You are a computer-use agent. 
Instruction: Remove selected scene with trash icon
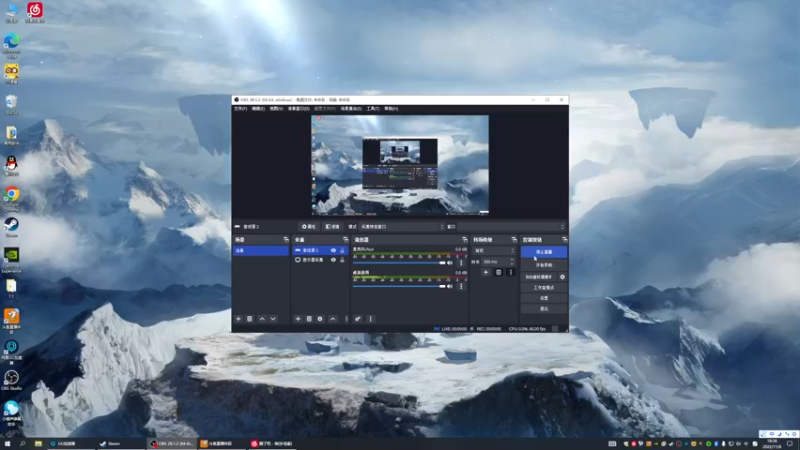pyautogui.click(x=249, y=319)
